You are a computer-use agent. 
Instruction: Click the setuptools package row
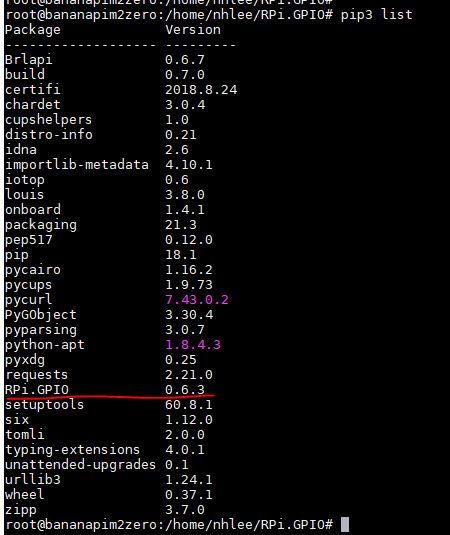109,405
